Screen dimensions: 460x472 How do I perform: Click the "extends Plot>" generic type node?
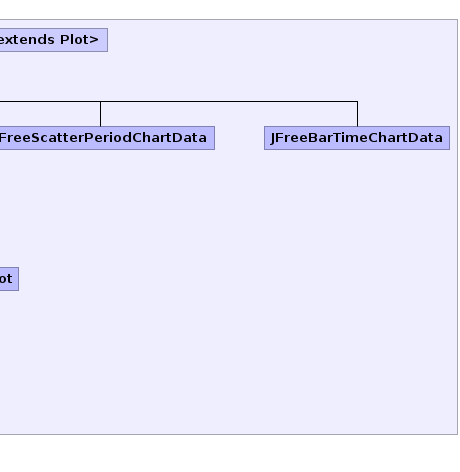54,40
